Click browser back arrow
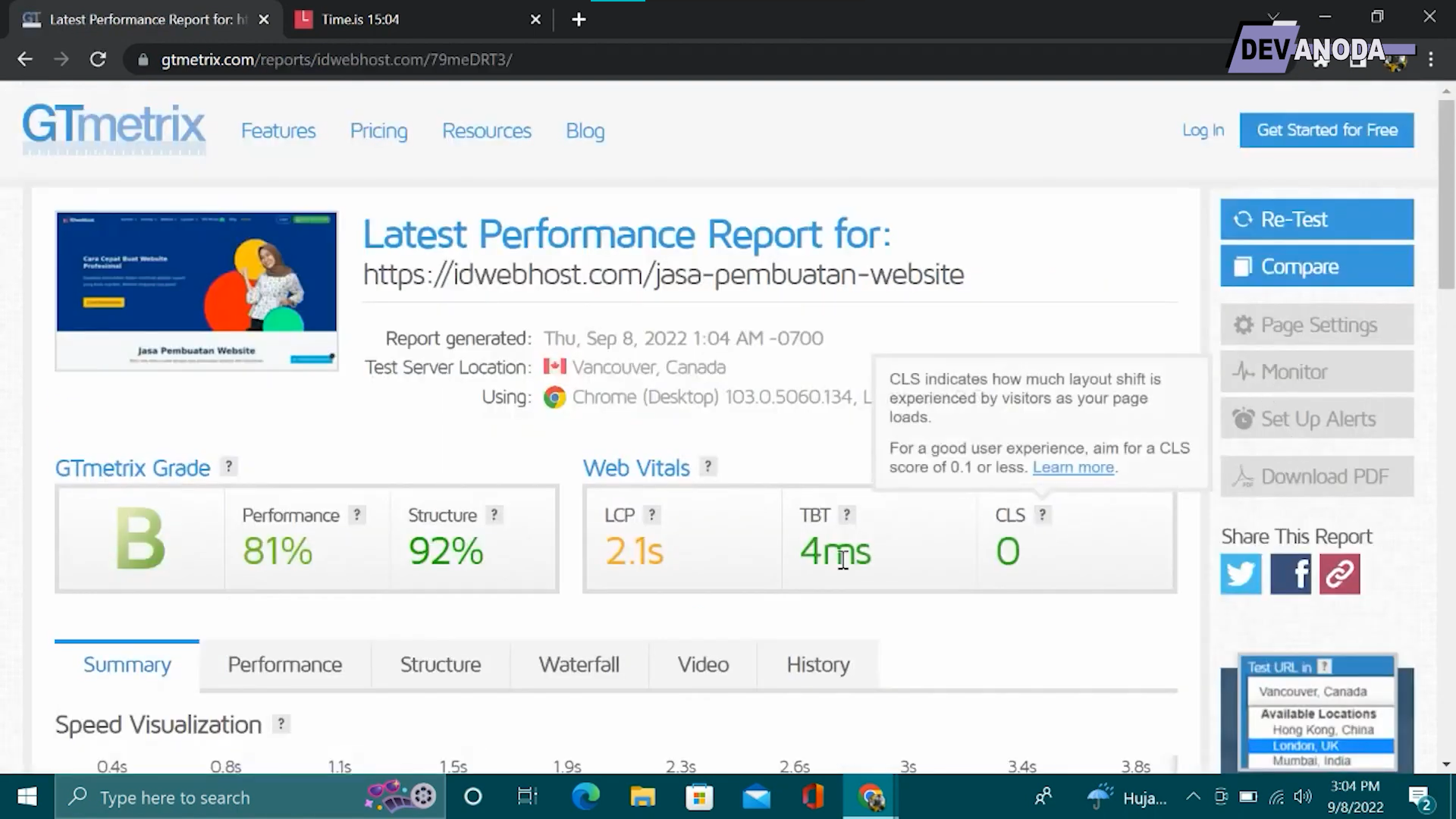 coord(25,59)
